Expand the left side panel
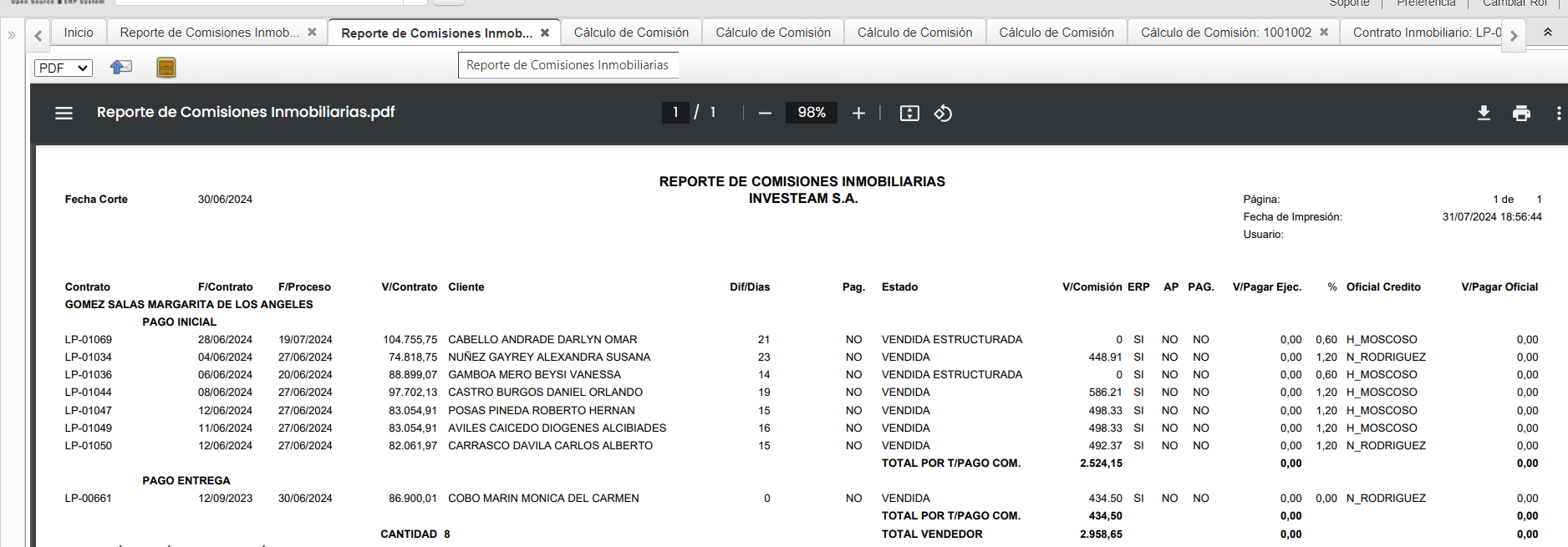The width and height of the screenshot is (1568, 547). [12, 35]
